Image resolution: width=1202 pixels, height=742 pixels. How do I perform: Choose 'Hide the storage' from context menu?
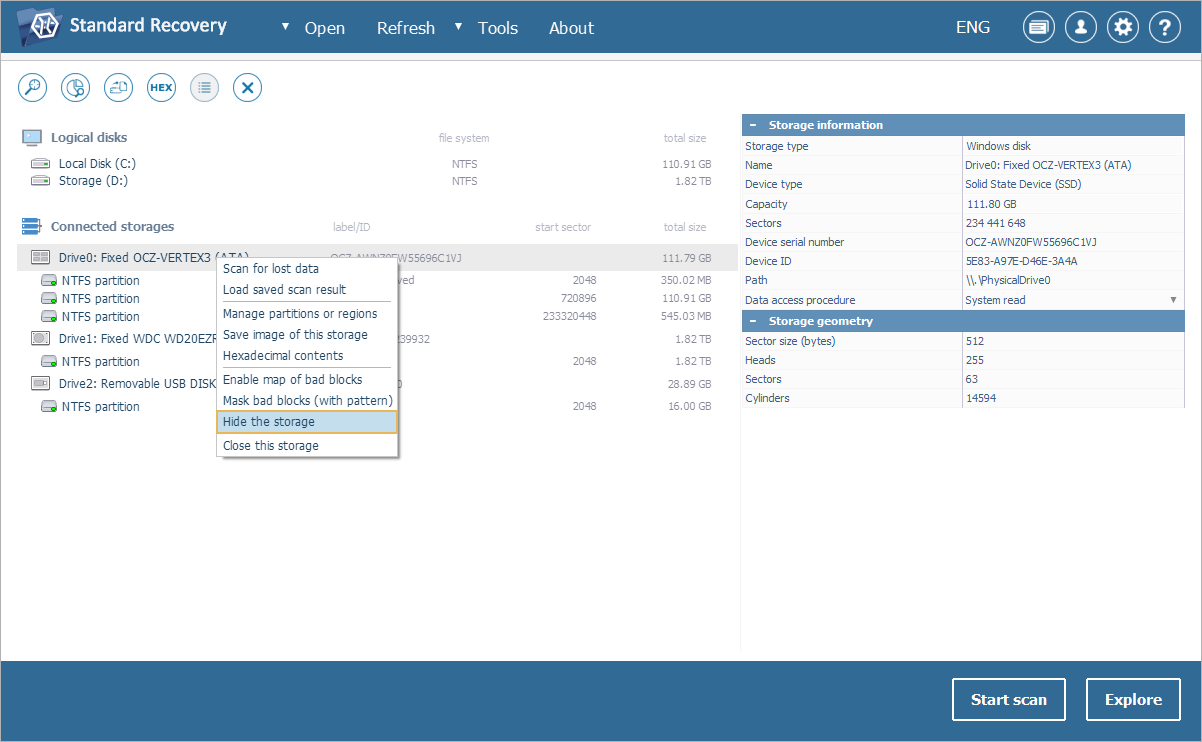coord(307,422)
